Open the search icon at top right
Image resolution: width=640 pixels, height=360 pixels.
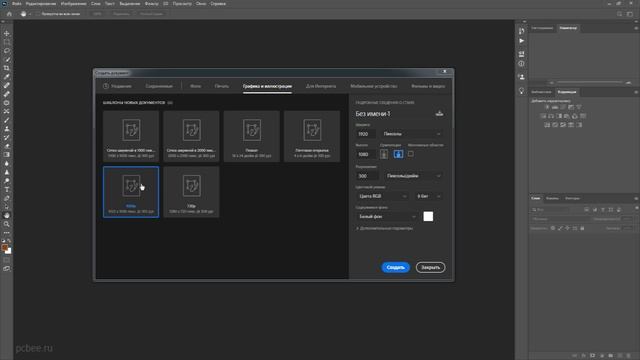[620, 13]
